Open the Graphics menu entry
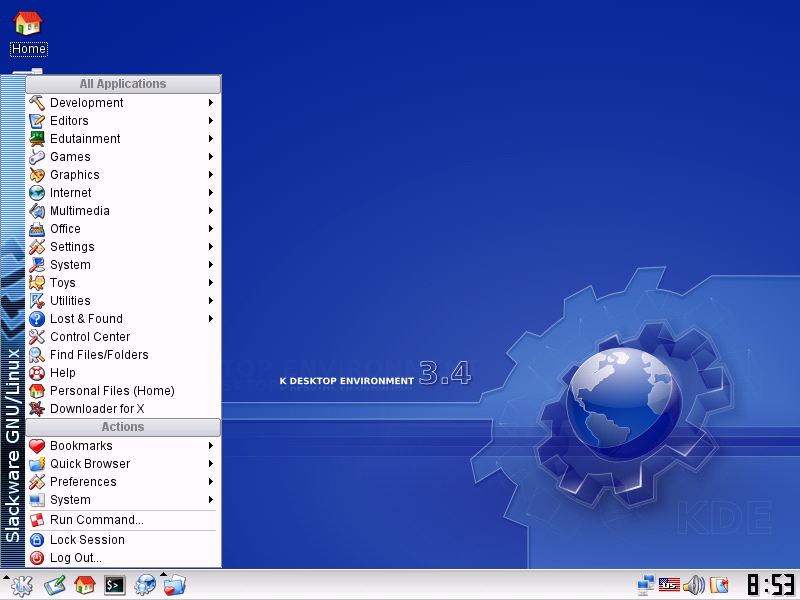 pyautogui.click(x=123, y=175)
